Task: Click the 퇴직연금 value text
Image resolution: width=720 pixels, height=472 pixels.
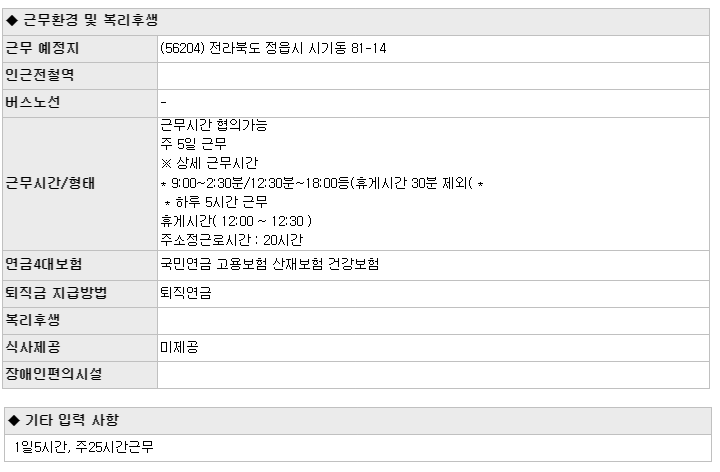Action: pyautogui.click(x=186, y=293)
